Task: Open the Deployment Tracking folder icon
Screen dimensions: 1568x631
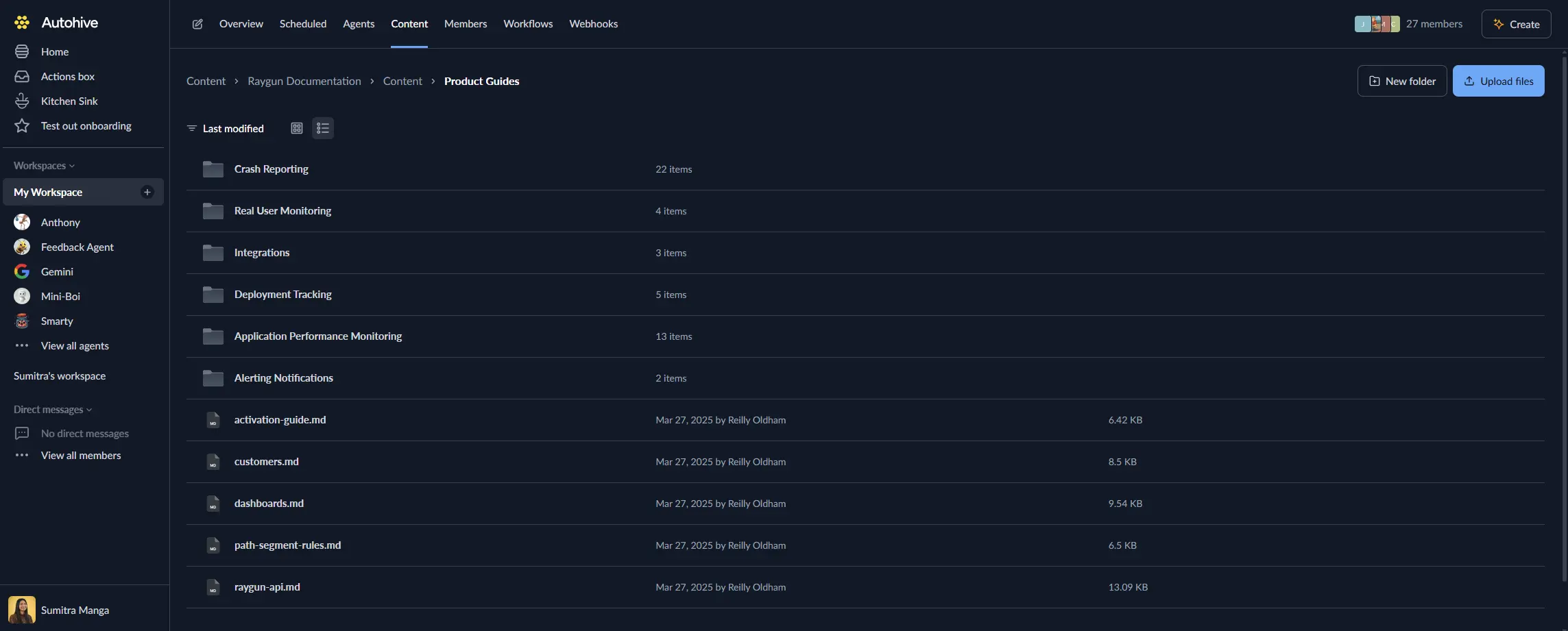Action: click(213, 295)
